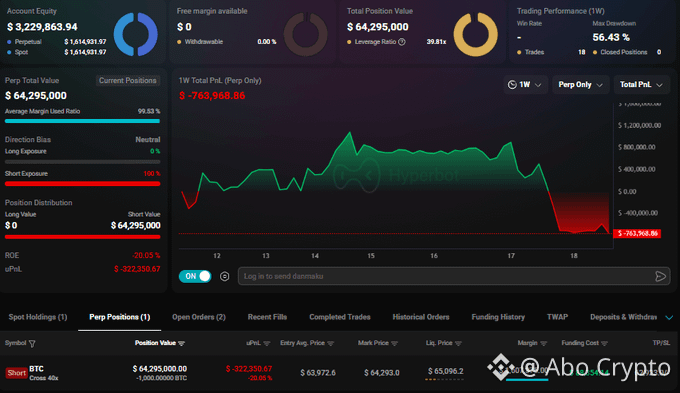Sort by uPnL column icon

267,343
